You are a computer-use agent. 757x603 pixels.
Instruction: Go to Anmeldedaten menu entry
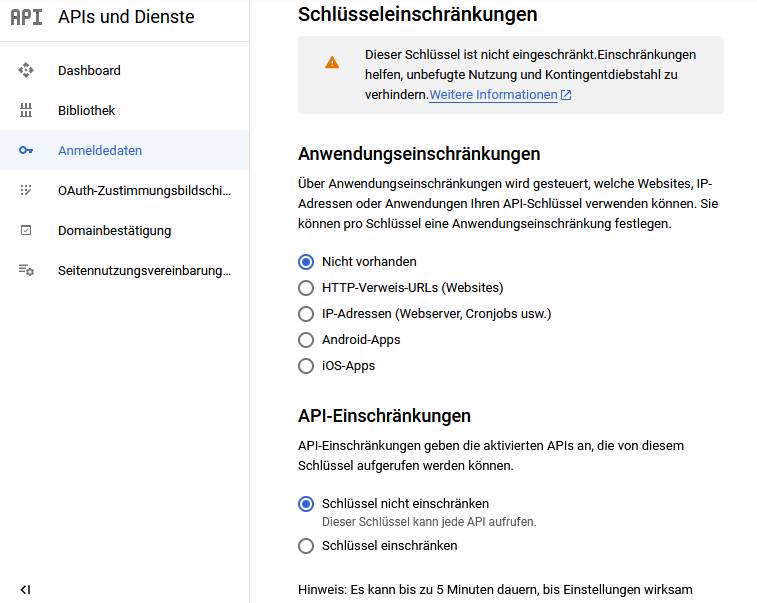click(x=125, y=151)
